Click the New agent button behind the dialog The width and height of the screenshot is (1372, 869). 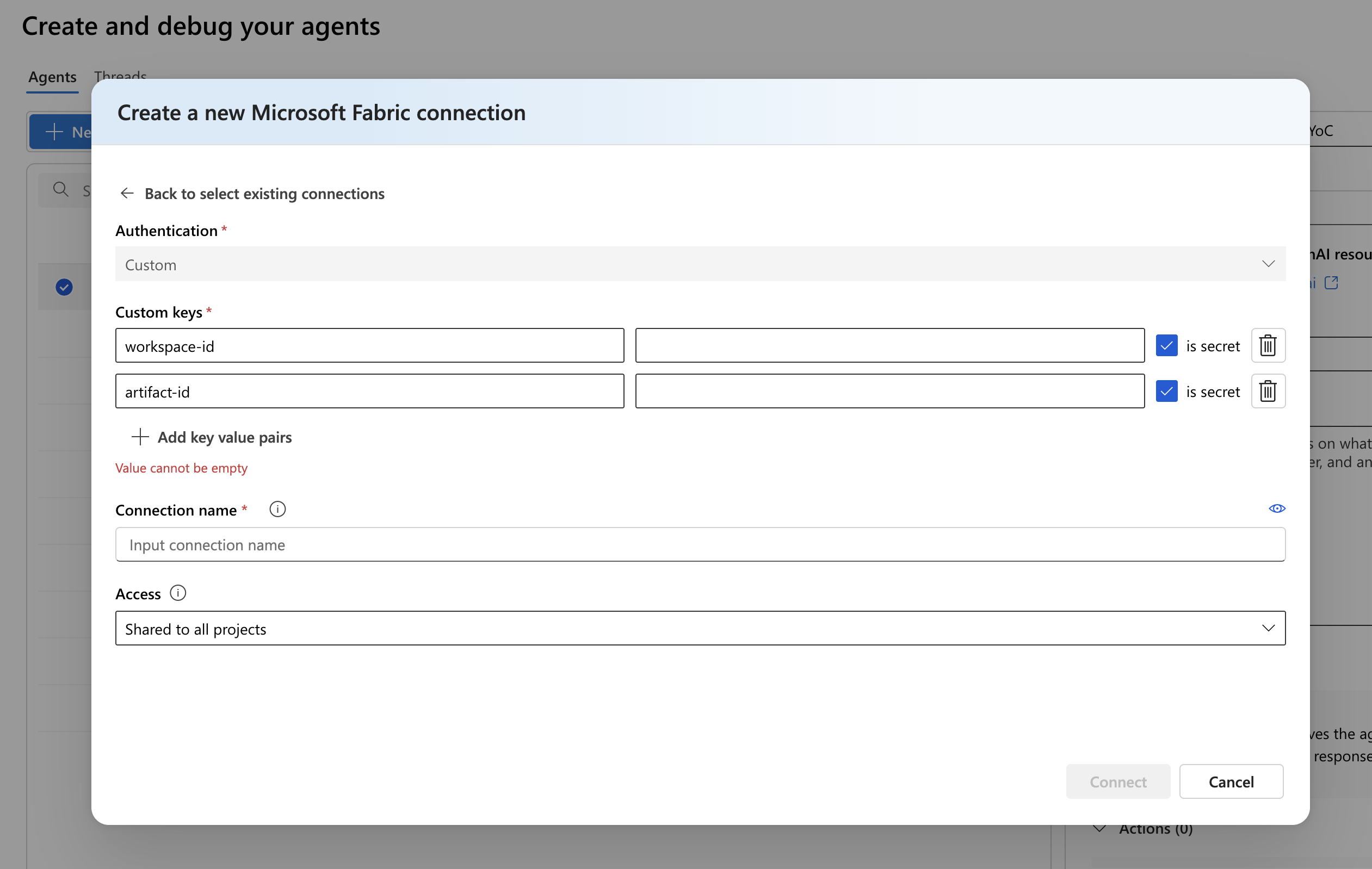coord(61,132)
